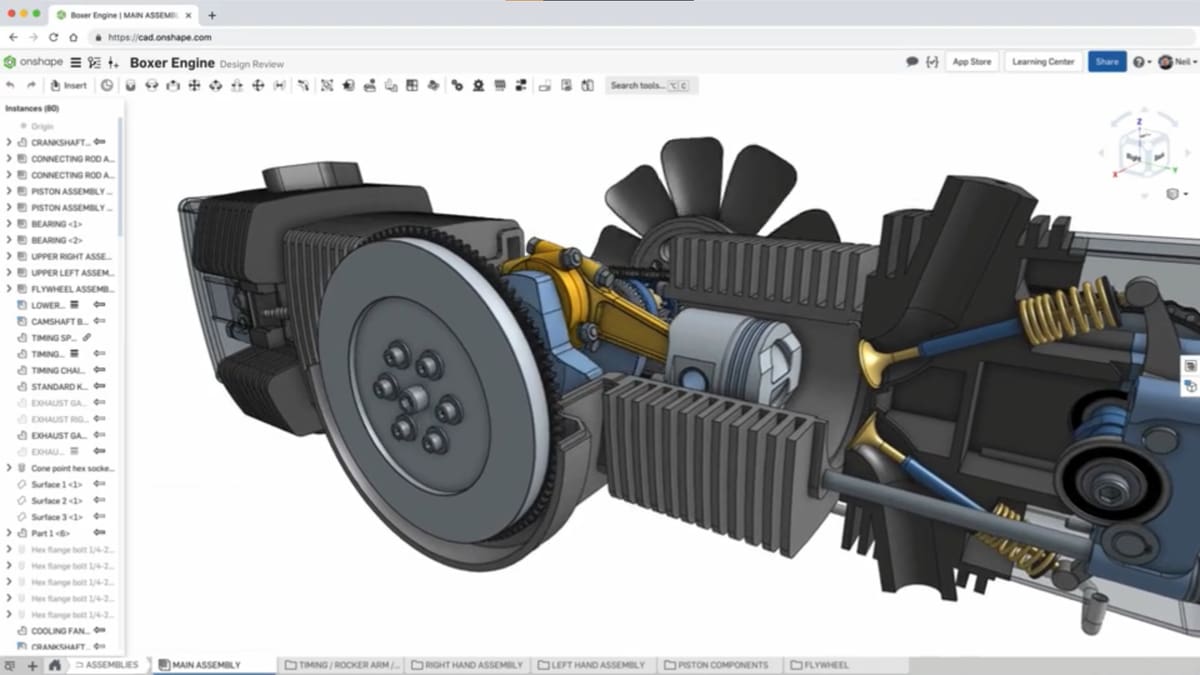Open the hamburger document menu
This screenshot has width=1200, height=675.
tap(76, 62)
